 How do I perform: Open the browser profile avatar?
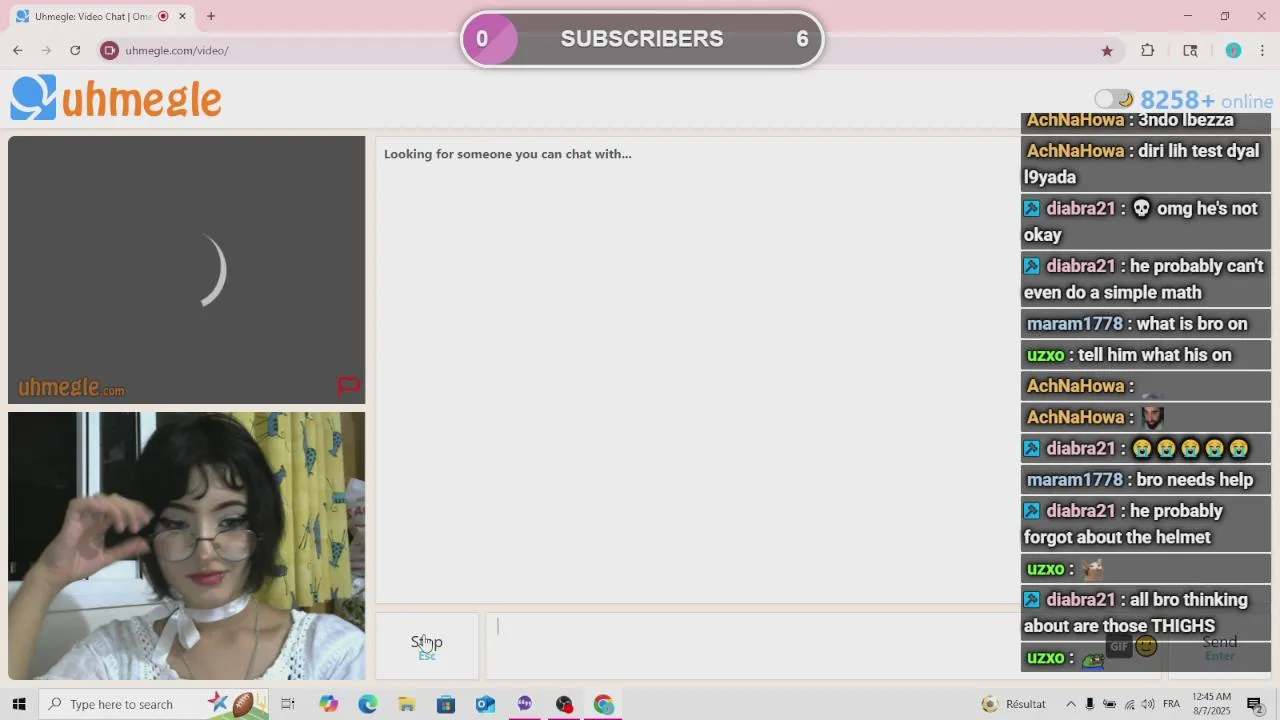click(1233, 50)
